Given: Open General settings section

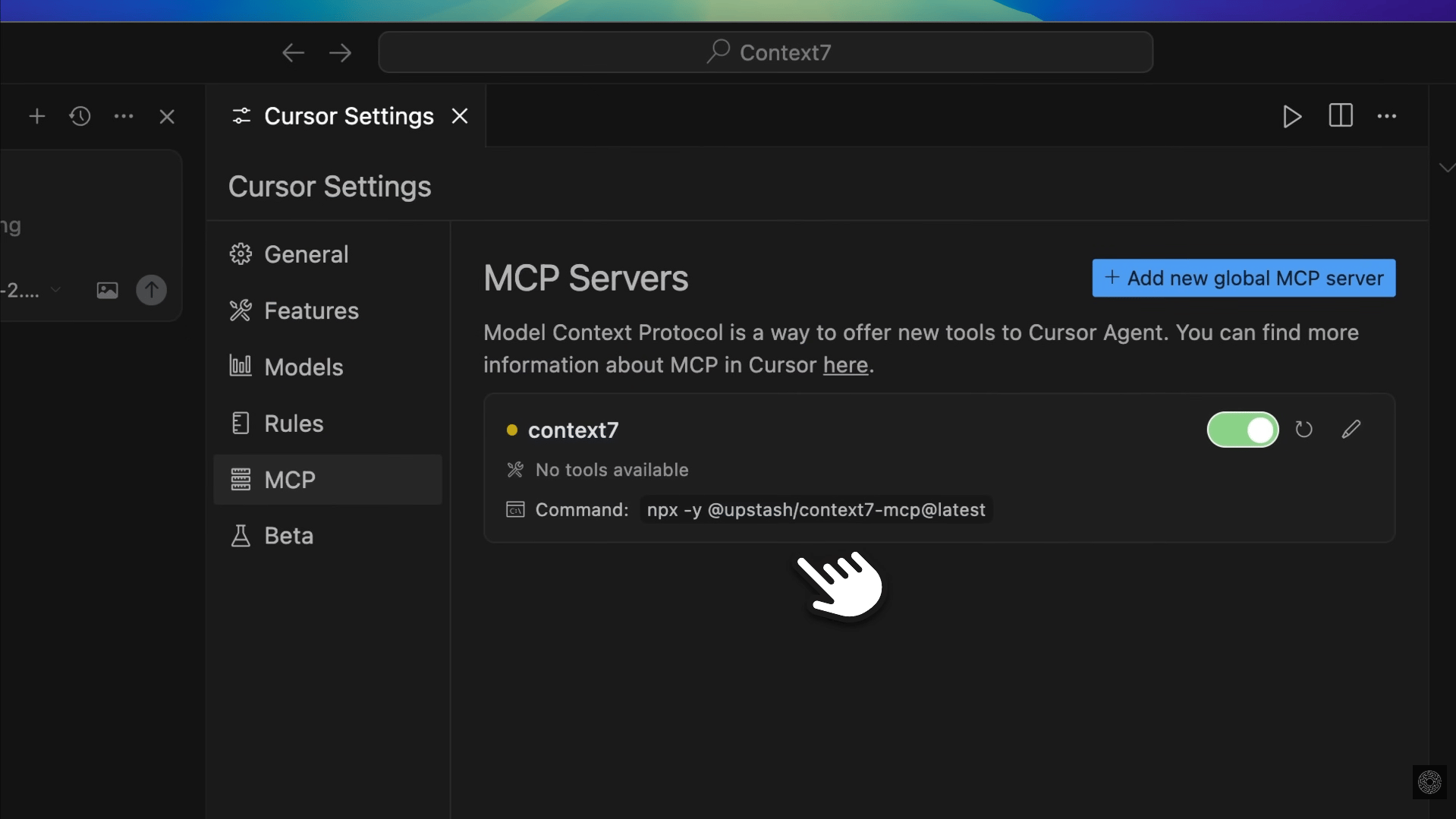Looking at the screenshot, I should point(328,254).
